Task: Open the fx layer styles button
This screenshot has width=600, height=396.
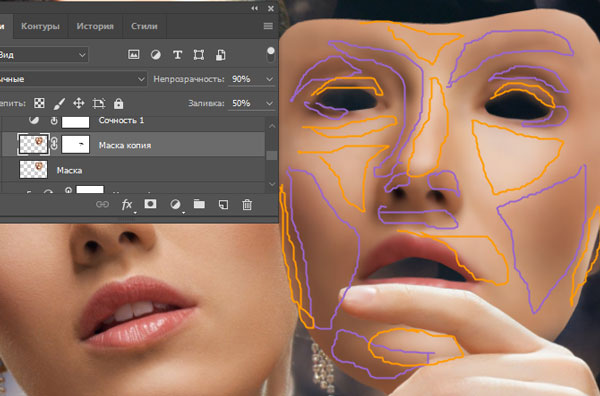Action: [x=127, y=205]
